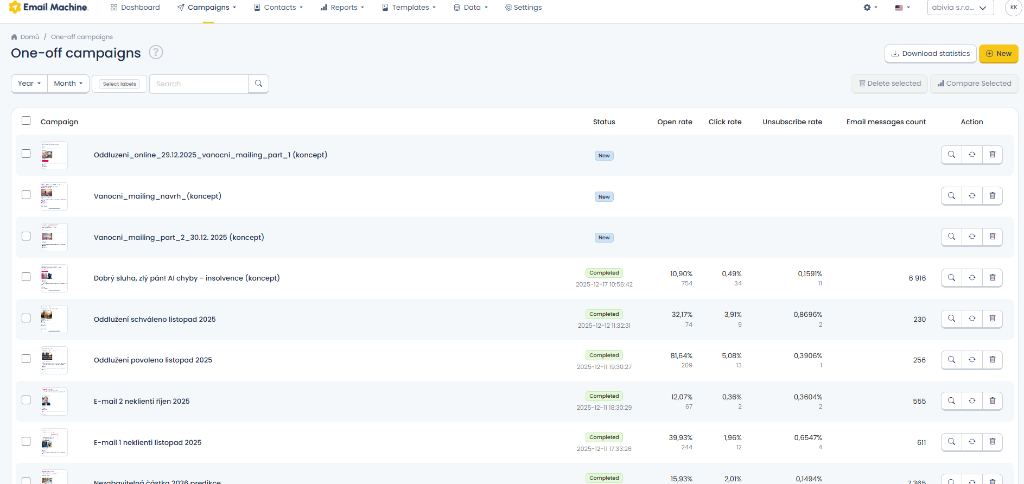Open the settings gear in top bar
Screen dimensions: 1024x484
869,7
